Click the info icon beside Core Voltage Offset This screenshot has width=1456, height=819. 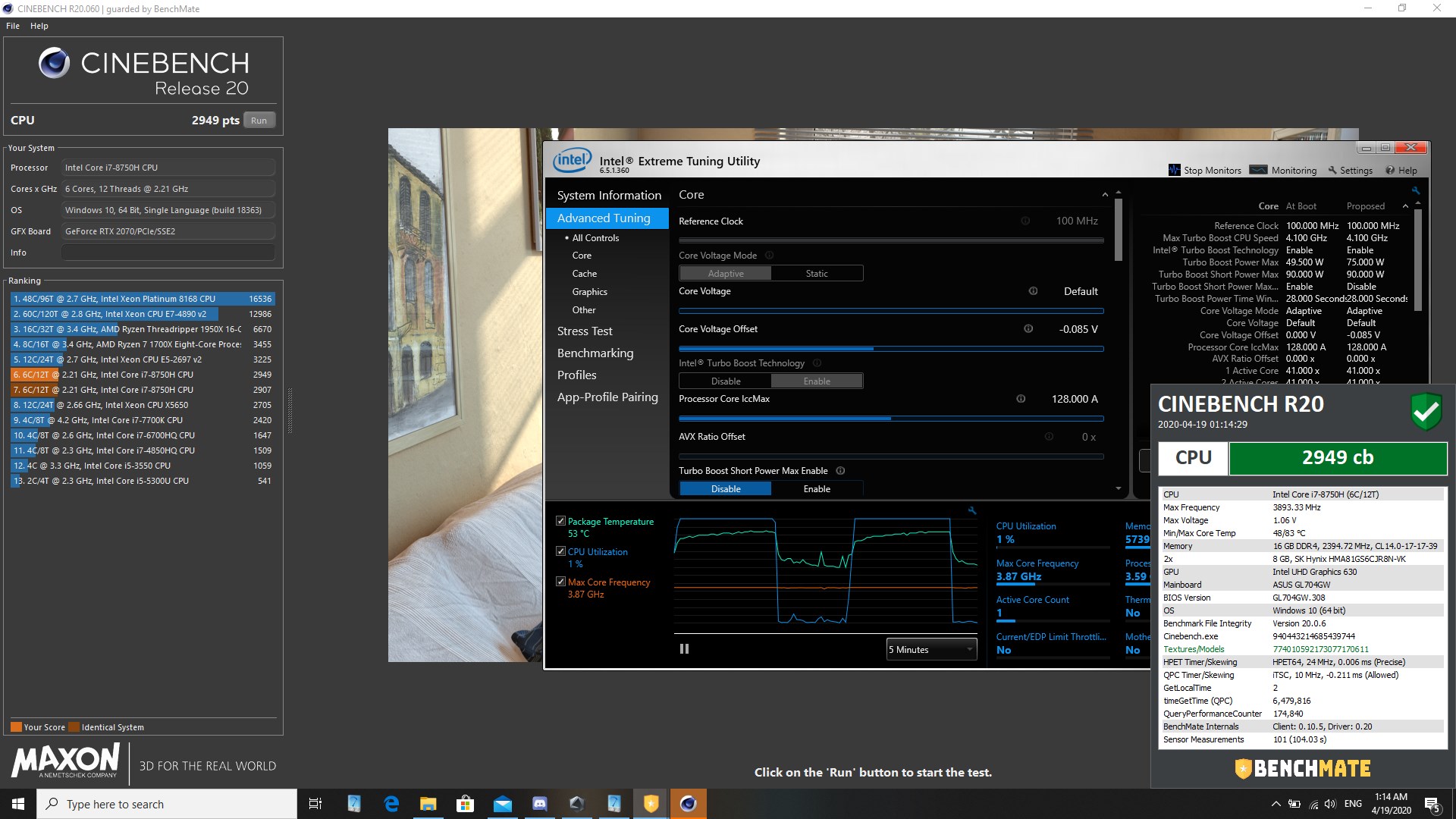coord(1028,329)
